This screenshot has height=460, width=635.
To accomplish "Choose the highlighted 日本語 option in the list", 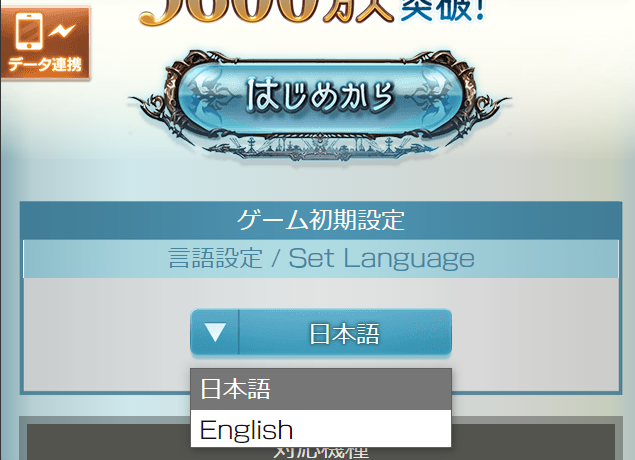I will (x=321, y=389).
